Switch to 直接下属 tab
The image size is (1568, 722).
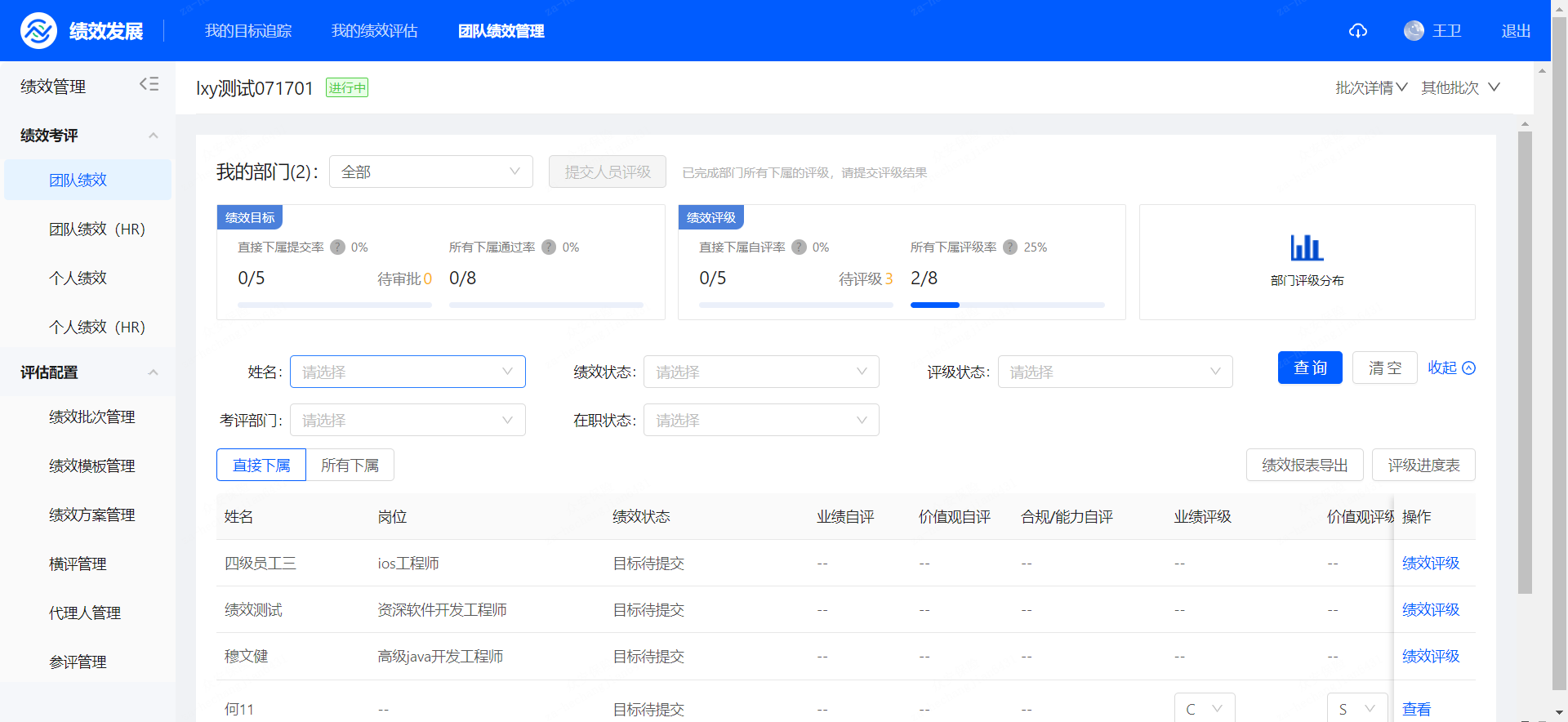[x=261, y=465]
